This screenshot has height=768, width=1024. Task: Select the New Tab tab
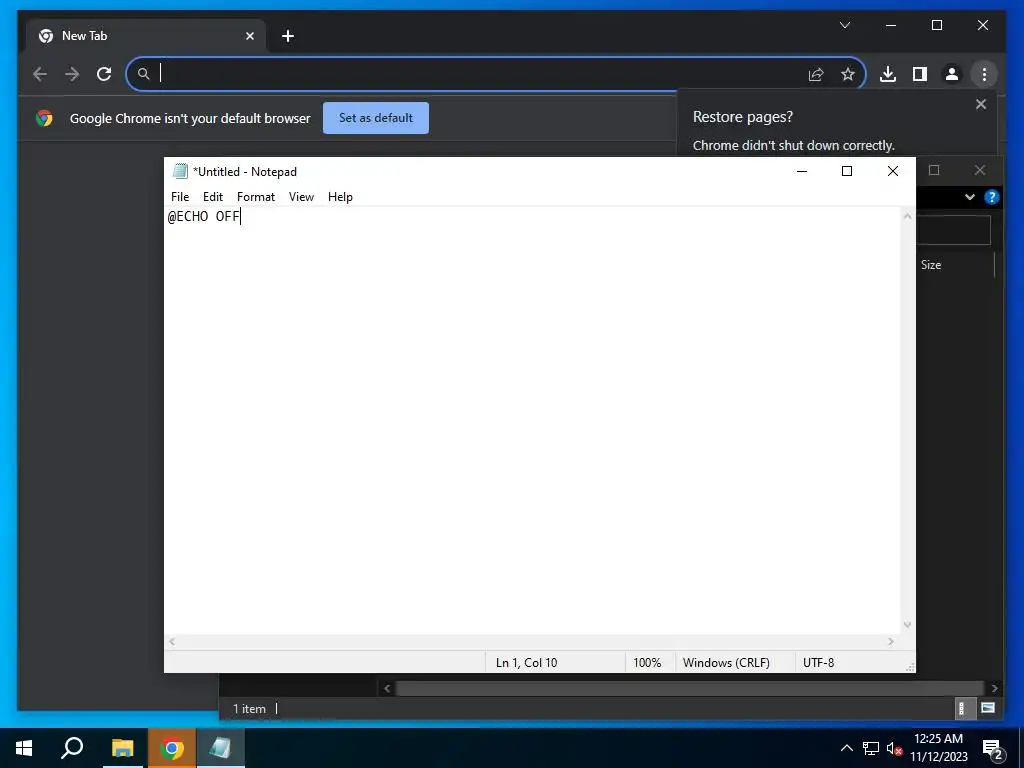click(x=146, y=36)
